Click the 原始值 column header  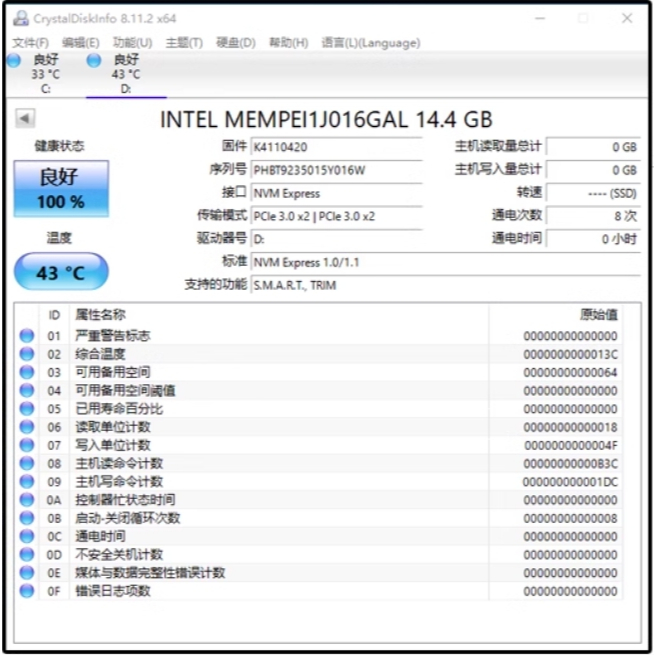click(598, 315)
